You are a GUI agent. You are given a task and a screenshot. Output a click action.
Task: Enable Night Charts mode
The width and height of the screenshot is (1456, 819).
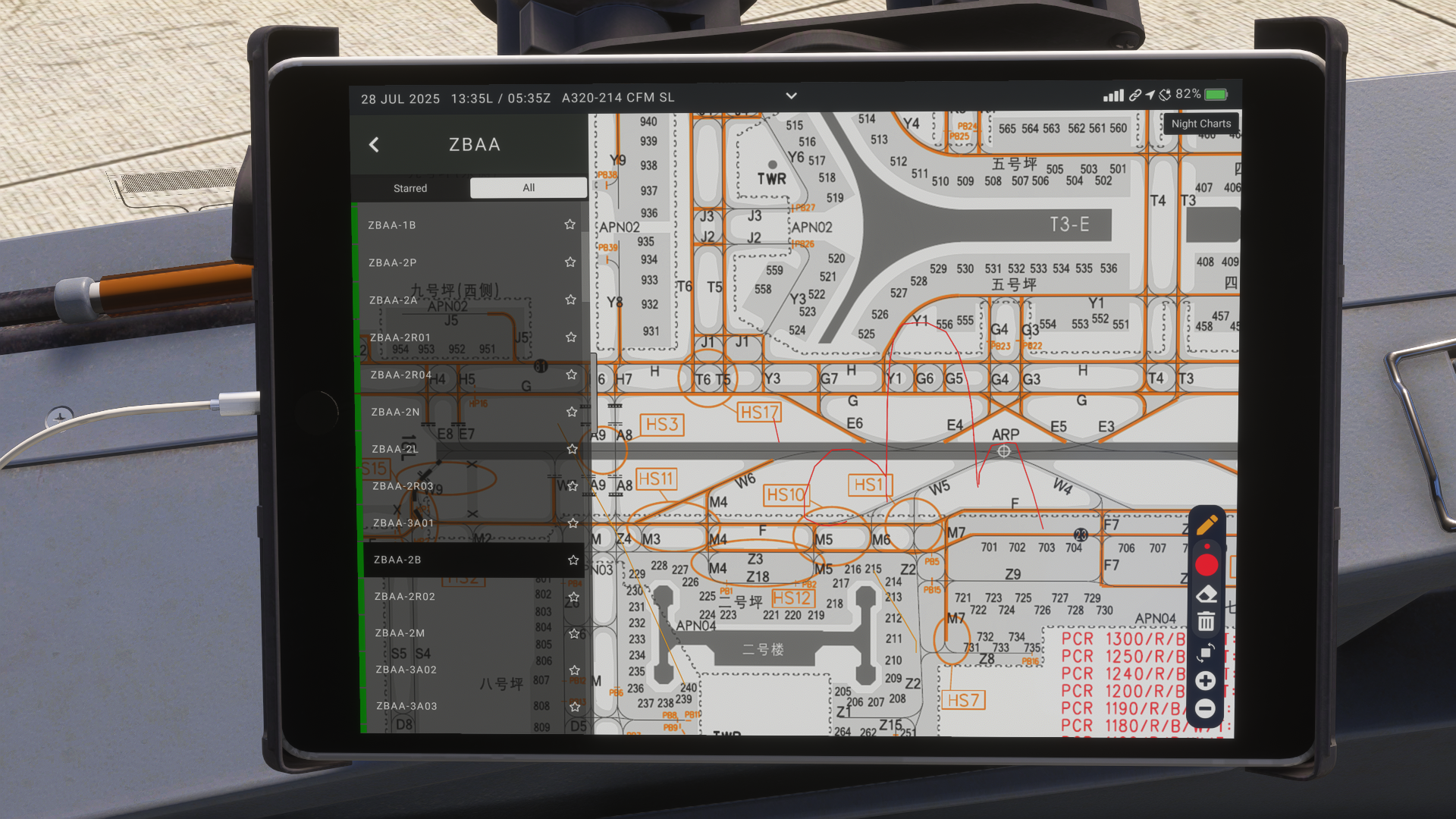1201,123
